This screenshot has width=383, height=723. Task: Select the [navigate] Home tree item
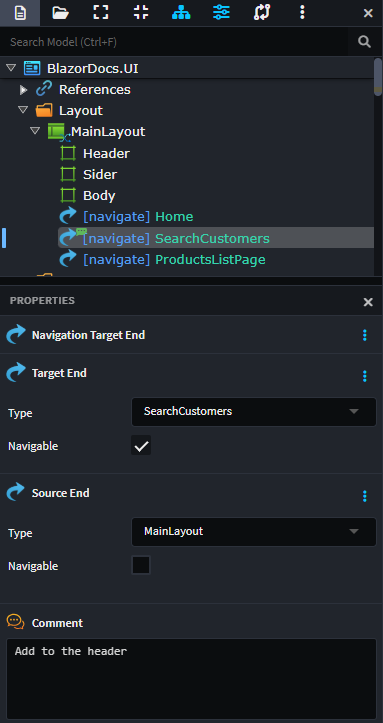[138, 216]
